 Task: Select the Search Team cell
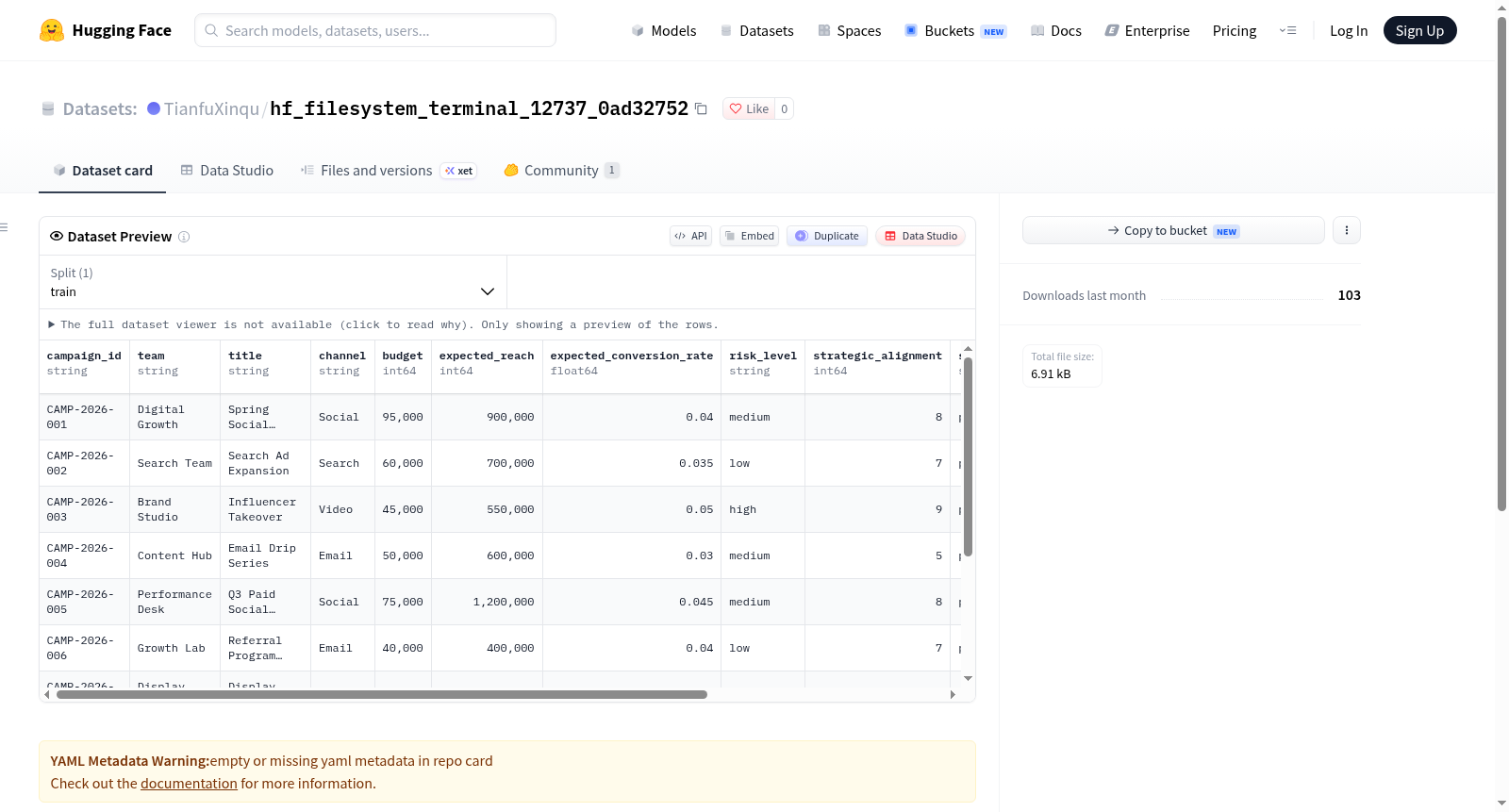[x=174, y=463]
